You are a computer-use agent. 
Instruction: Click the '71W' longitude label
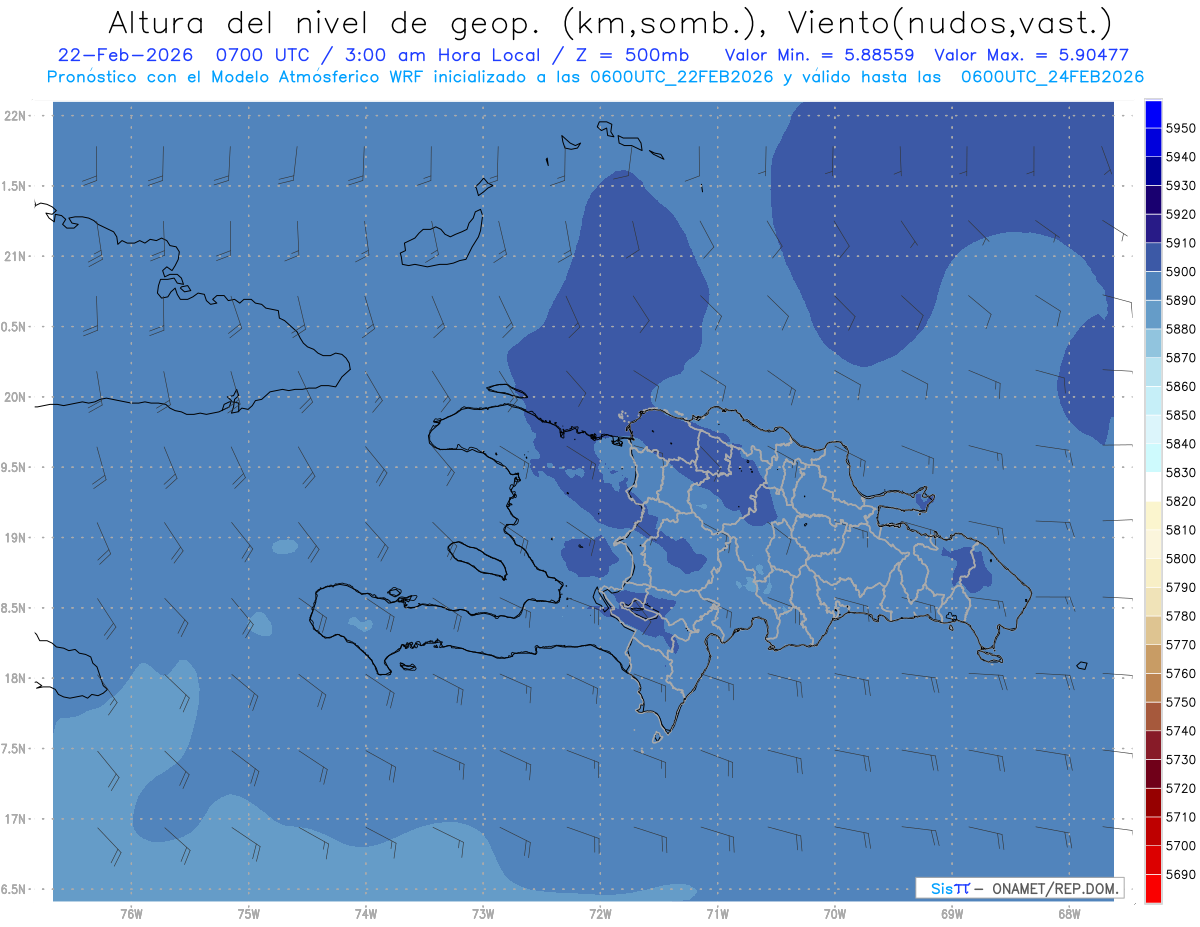[717, 914]
